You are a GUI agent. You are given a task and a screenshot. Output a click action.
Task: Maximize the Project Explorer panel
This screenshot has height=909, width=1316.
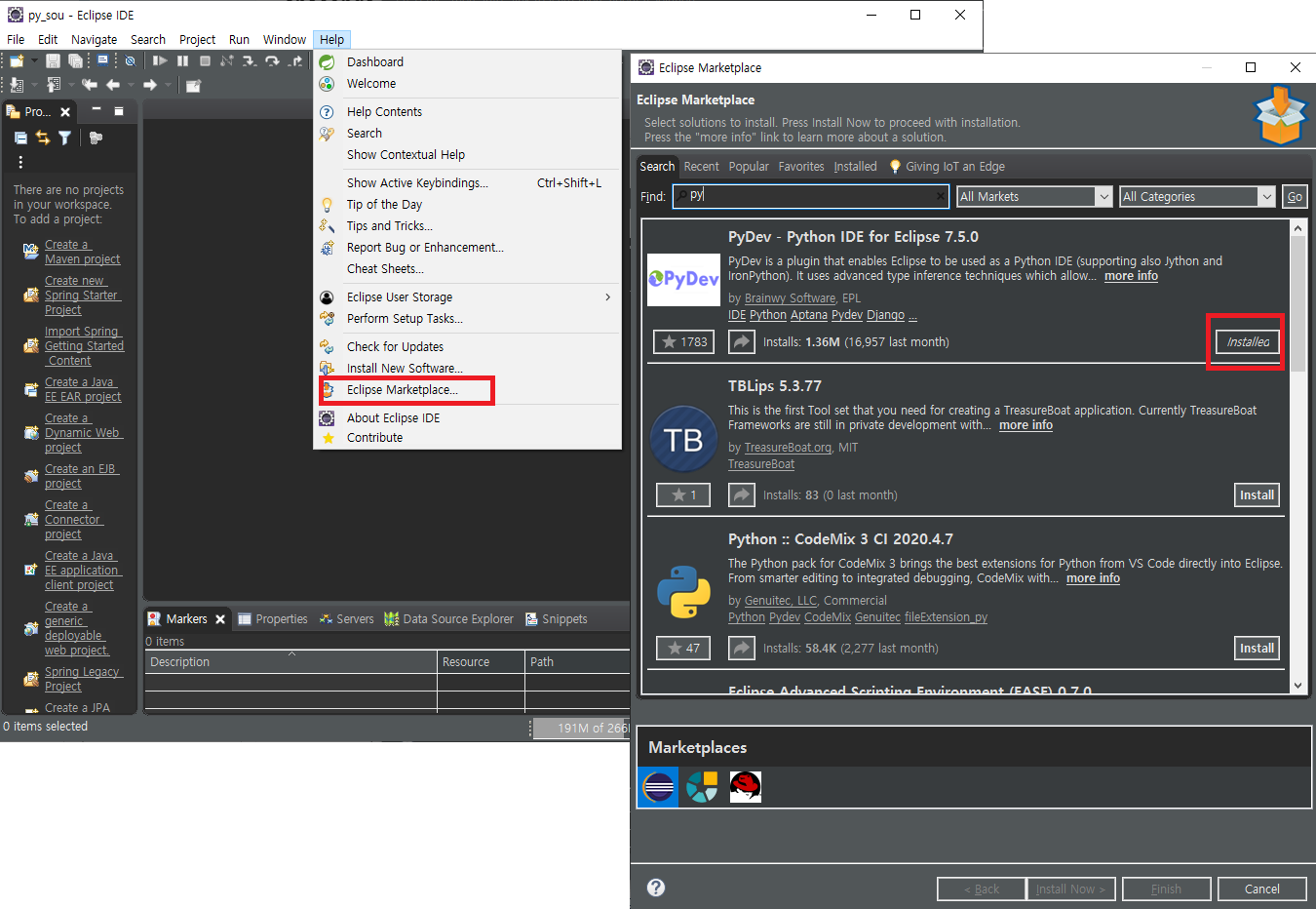tap(119, 111)
